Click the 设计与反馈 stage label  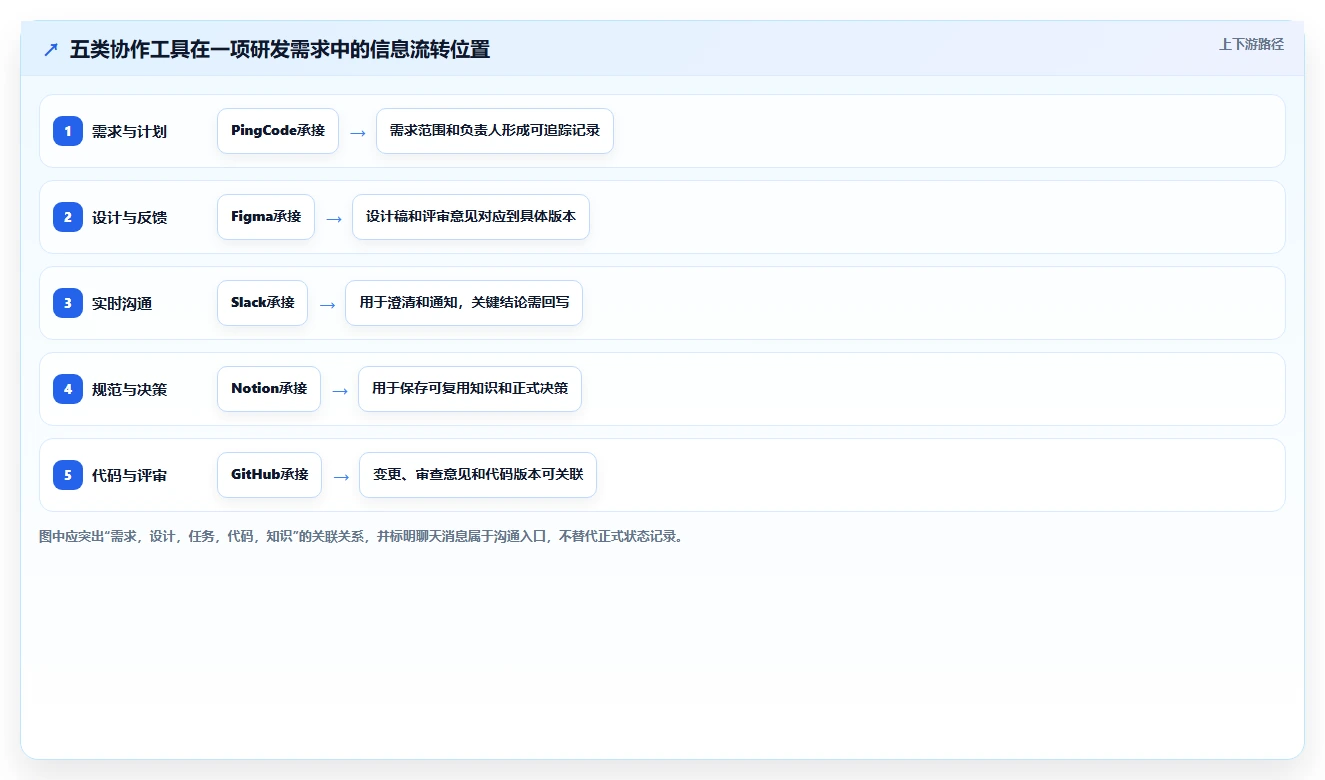(x=129, y=217)
